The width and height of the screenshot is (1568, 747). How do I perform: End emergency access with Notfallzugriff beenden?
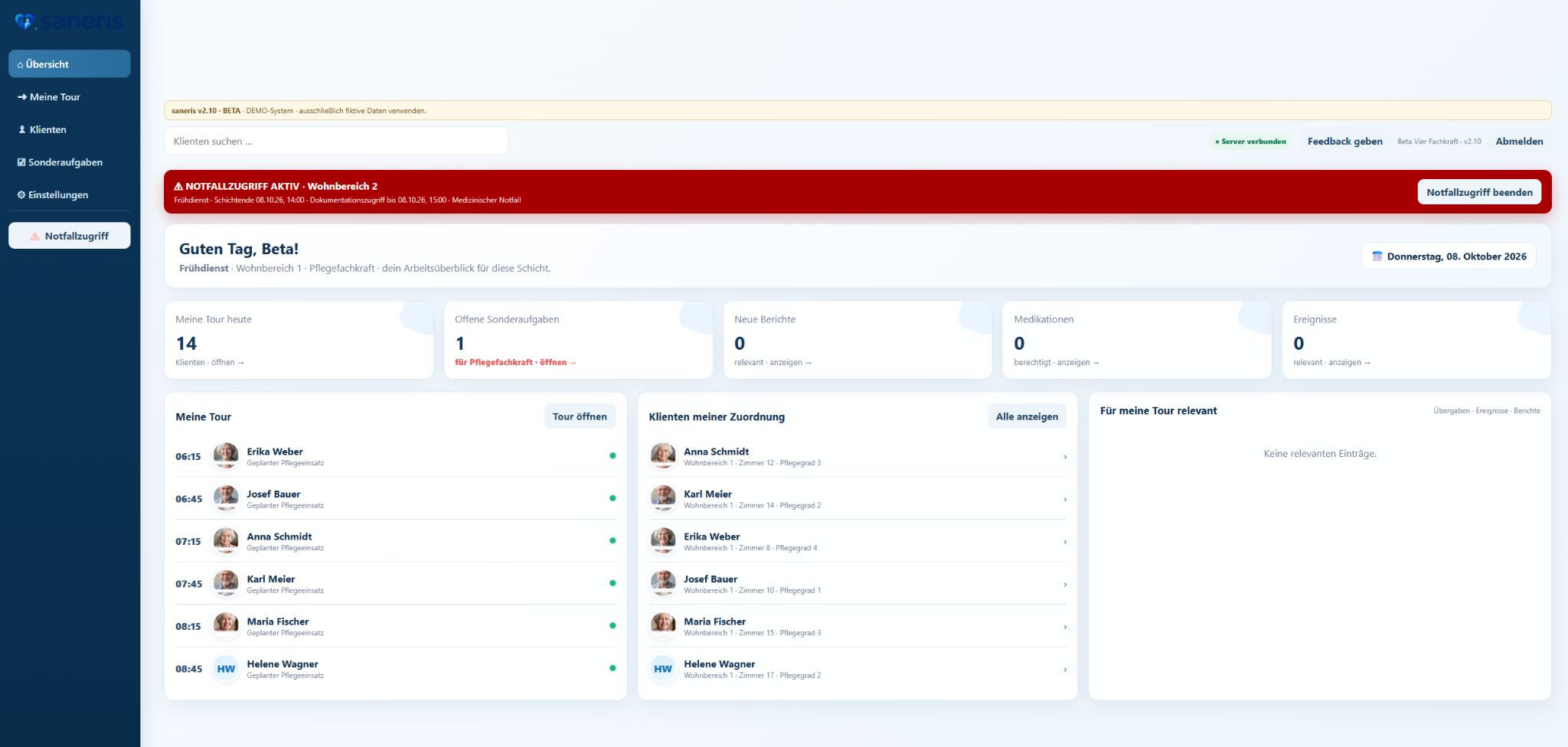[1479, 192]
